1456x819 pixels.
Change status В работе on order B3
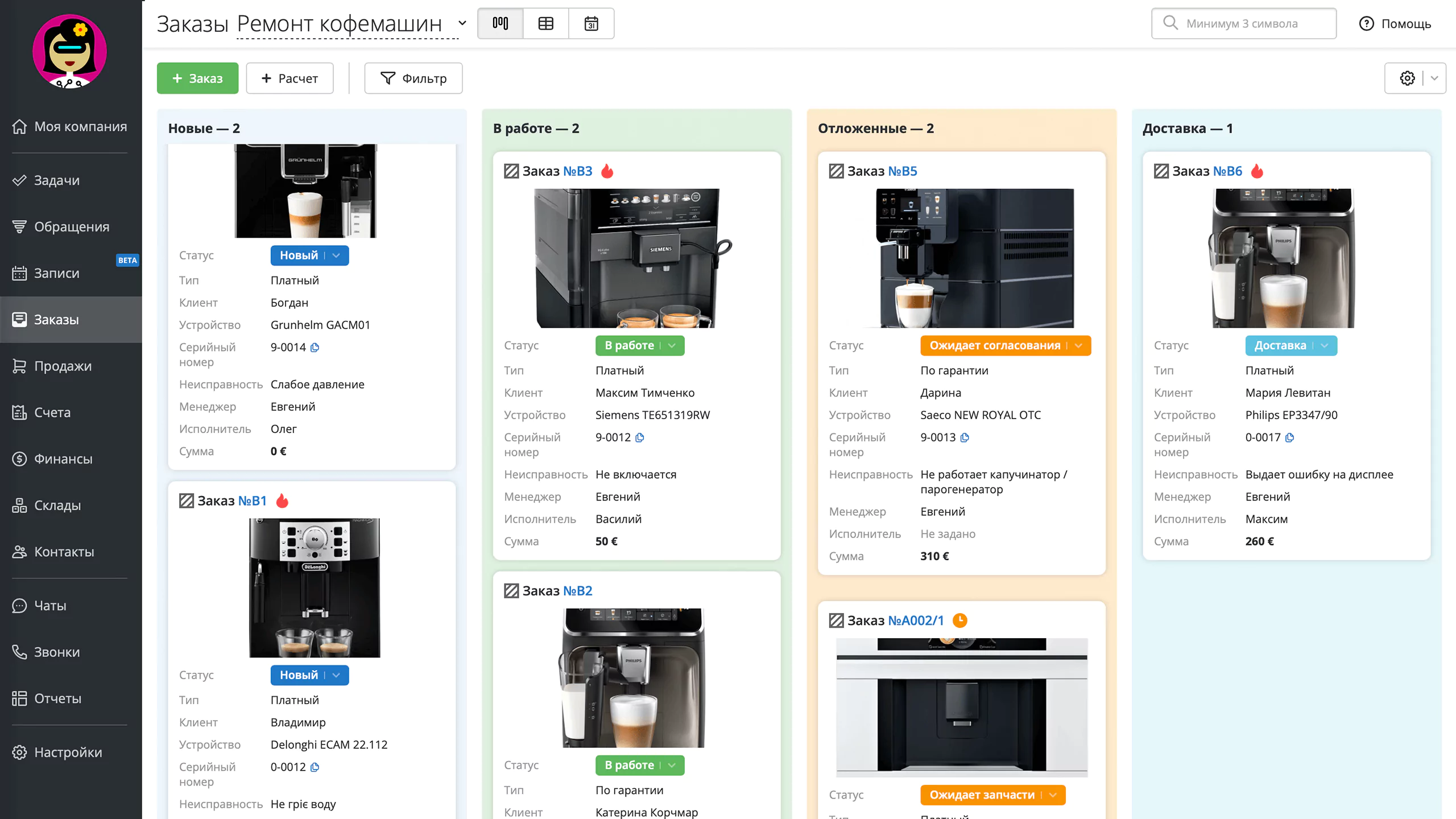[x=640, y=345]
